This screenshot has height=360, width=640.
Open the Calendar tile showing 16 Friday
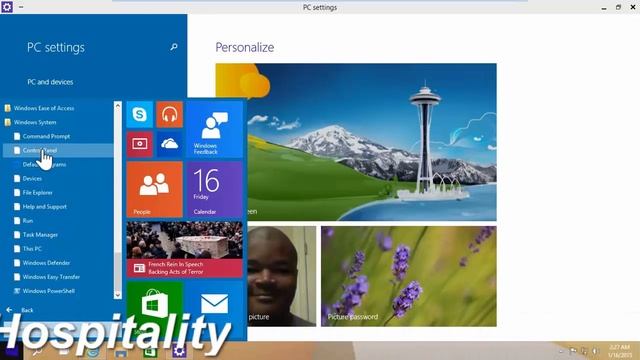pos(214,189)
